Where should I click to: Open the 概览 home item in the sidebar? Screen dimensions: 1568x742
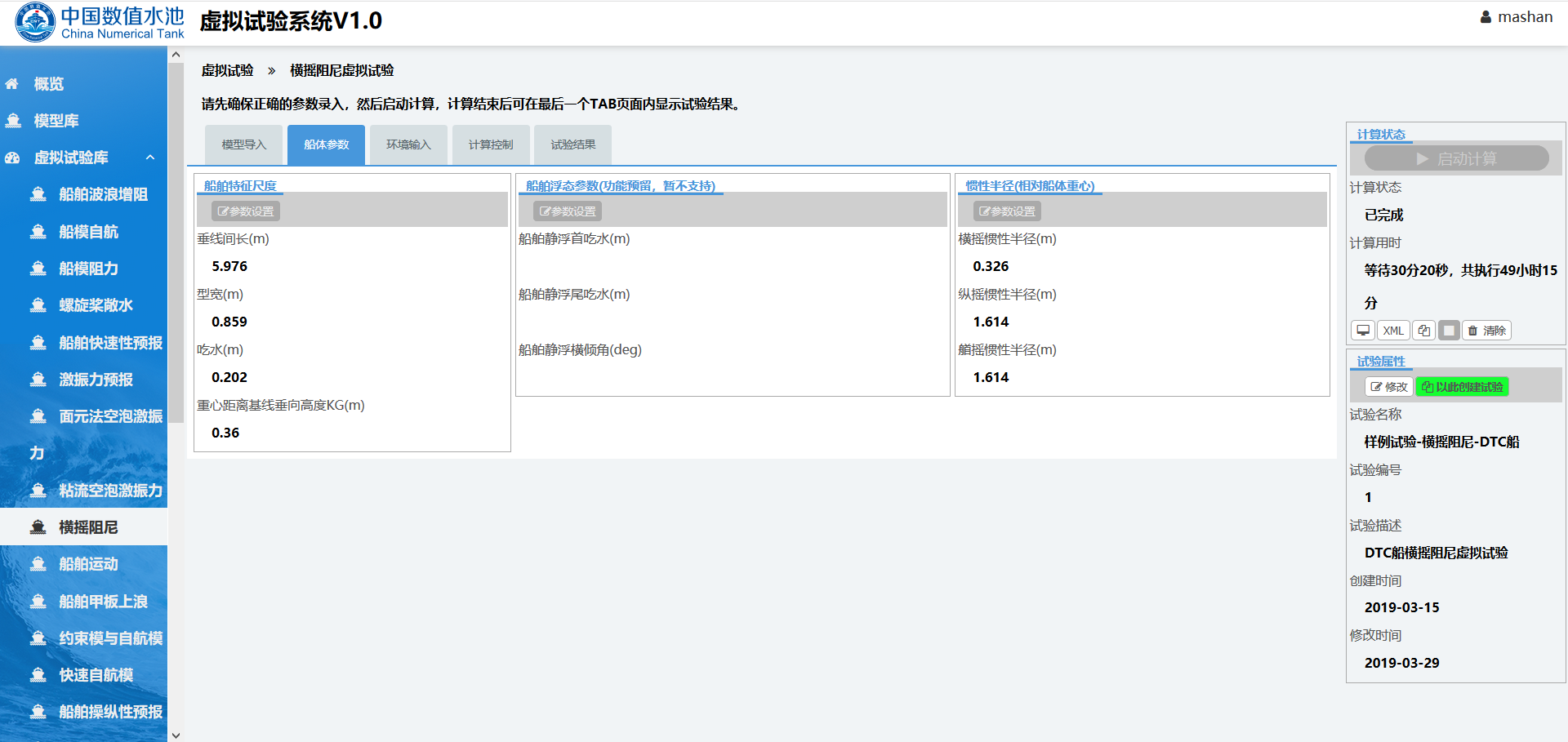coord(49,84)
